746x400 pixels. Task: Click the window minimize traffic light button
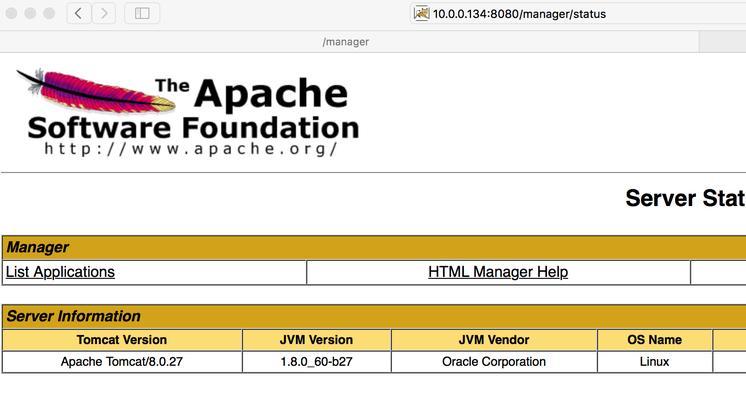point(30,13)
